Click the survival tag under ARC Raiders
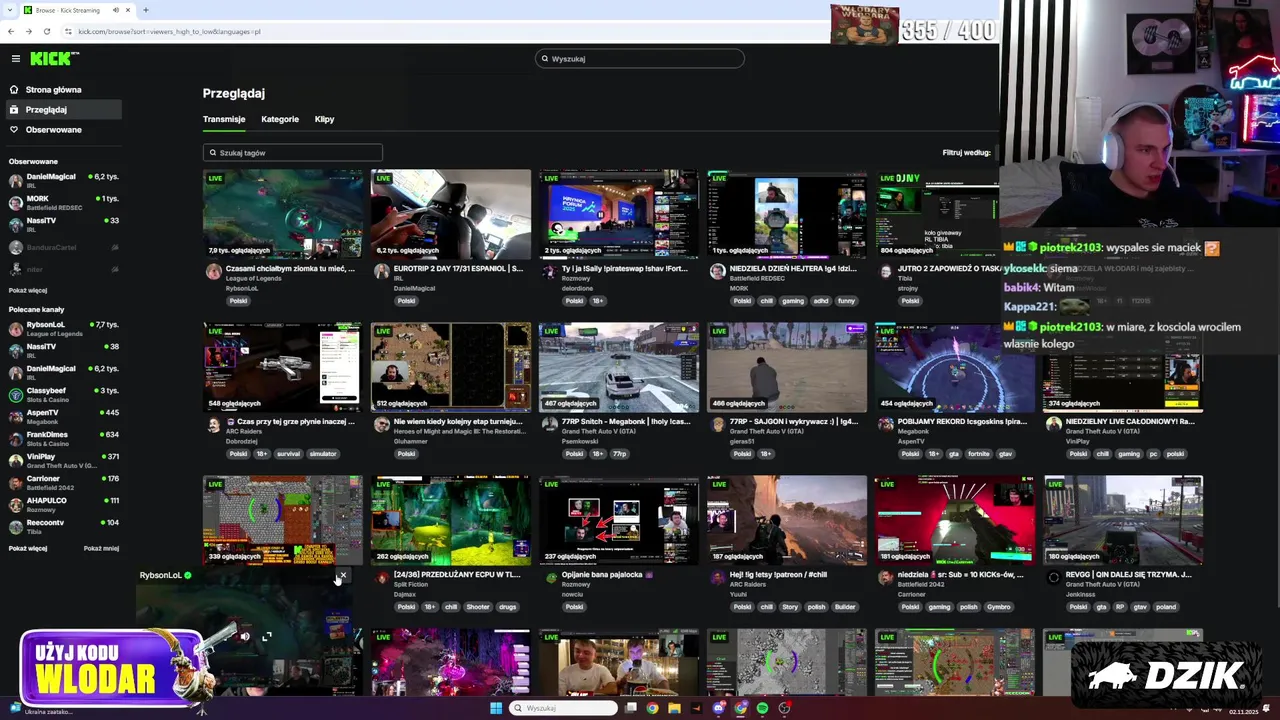The width and height of the screenshot is (1280, 720). pos(288,454)
